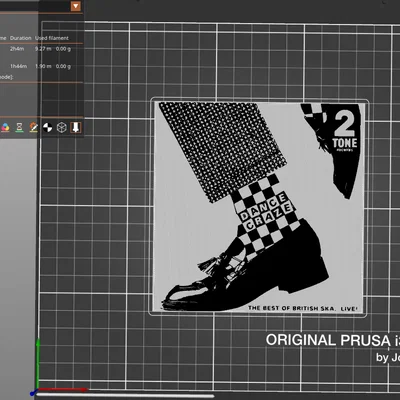Image resolution: width=400 pixels, height=400 pixels.
Task: Toggle the tool marker pencil icon
Action: [x=34, y=127]
